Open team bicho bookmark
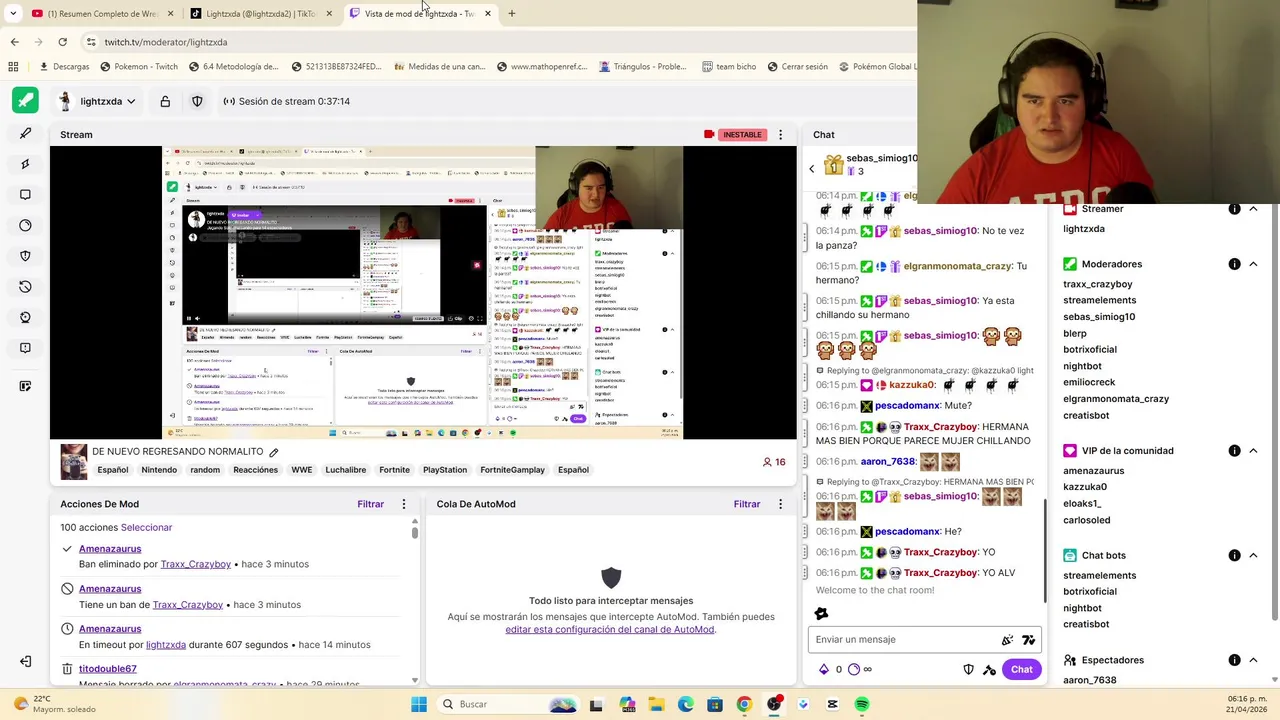1280x720 pixels. 727,67
